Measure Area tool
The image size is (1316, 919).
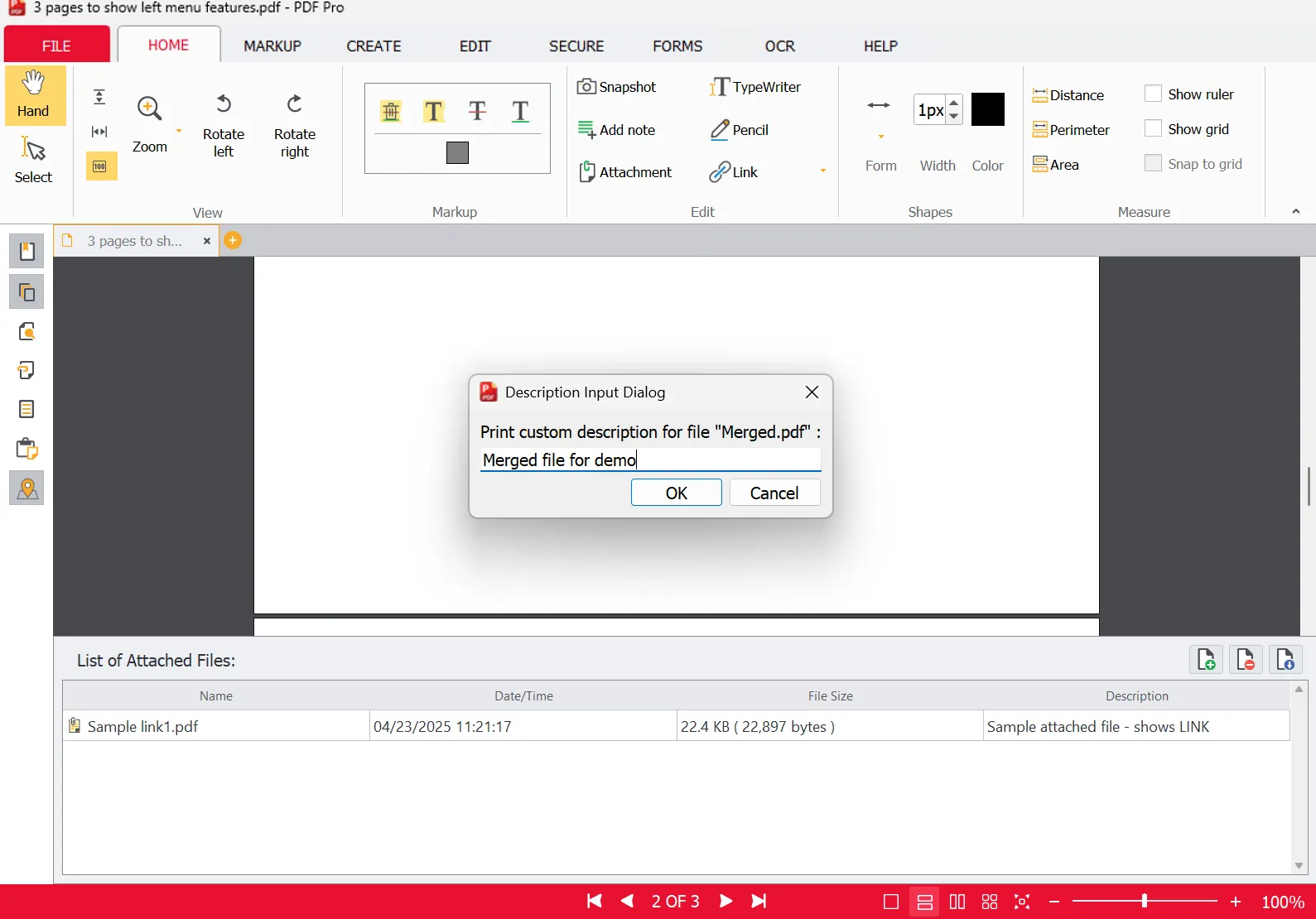[1056, 165]
